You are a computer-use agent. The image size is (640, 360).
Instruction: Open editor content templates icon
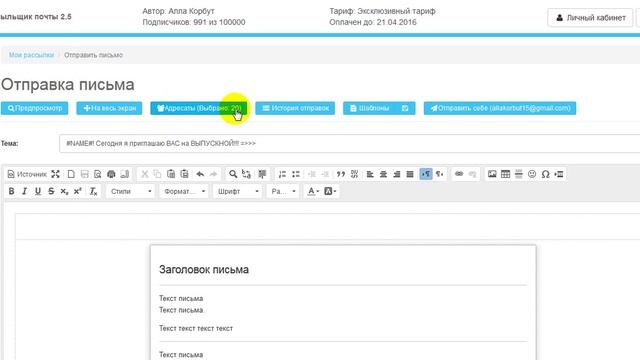(x=125, y=174)
